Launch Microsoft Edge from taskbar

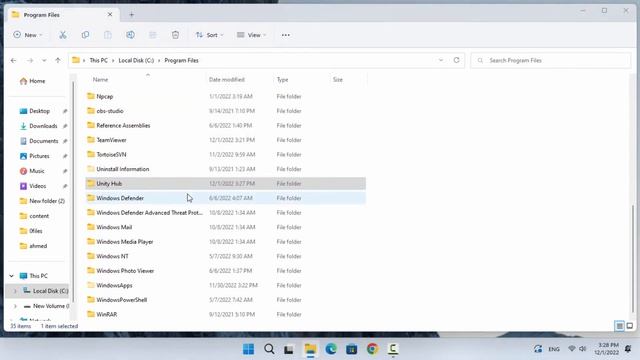[331, 349]
